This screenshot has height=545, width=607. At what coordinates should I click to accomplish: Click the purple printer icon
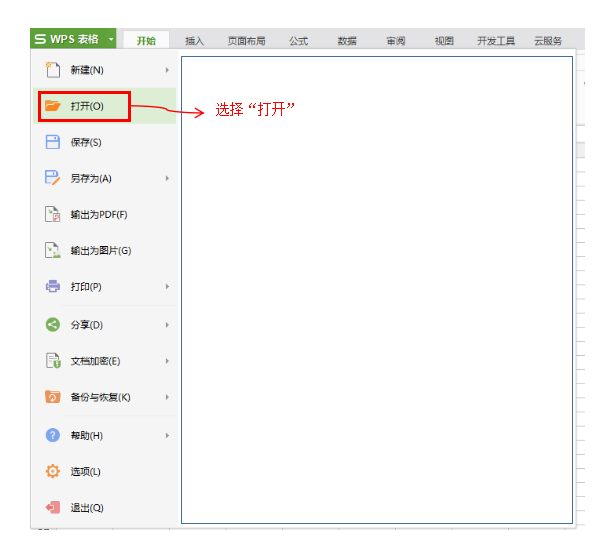point(53,286)
